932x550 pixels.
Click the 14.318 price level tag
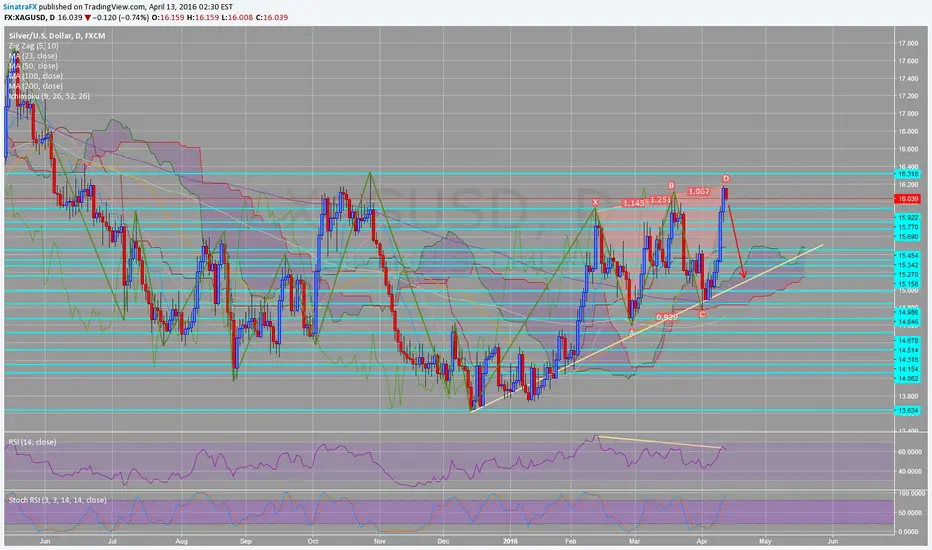pos(907,360)
